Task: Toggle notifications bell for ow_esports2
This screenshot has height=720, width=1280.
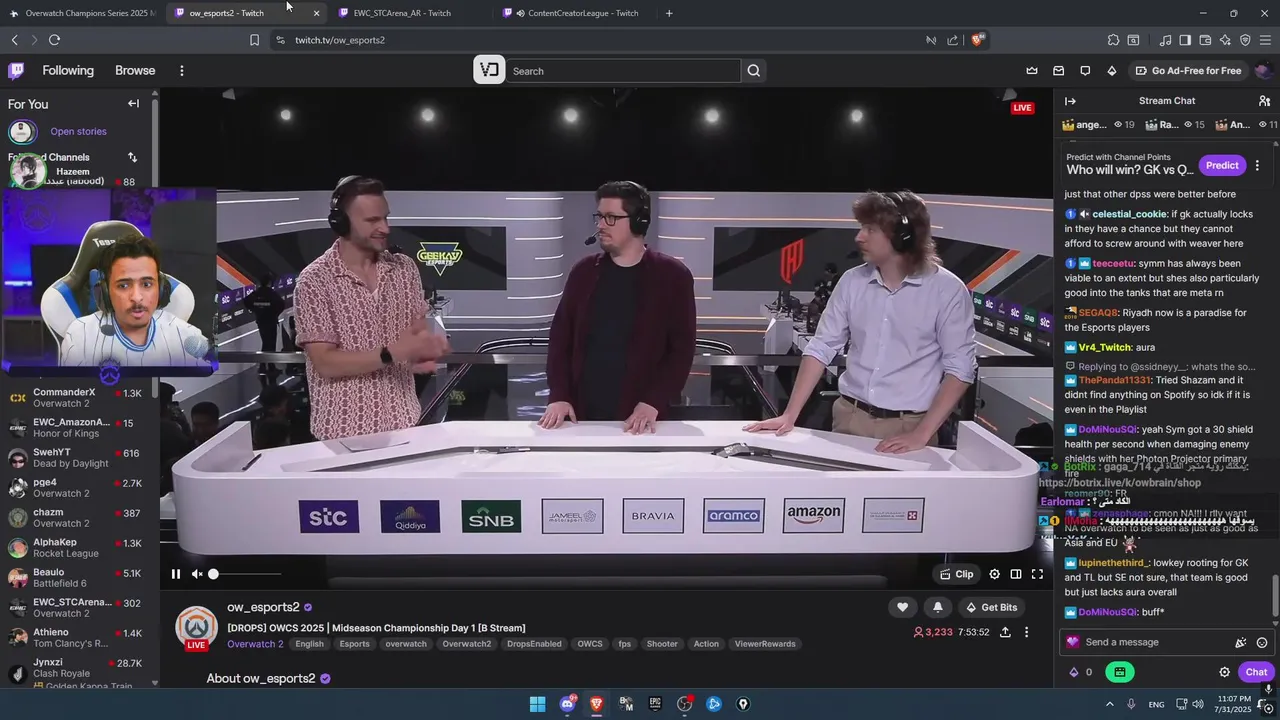Action: tap(937, 607)
